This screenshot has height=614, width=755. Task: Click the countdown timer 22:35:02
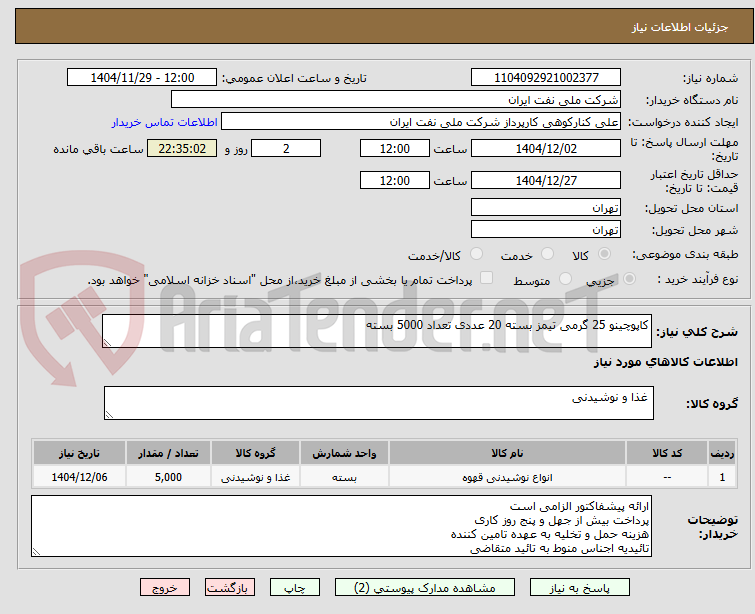(182, 148)
